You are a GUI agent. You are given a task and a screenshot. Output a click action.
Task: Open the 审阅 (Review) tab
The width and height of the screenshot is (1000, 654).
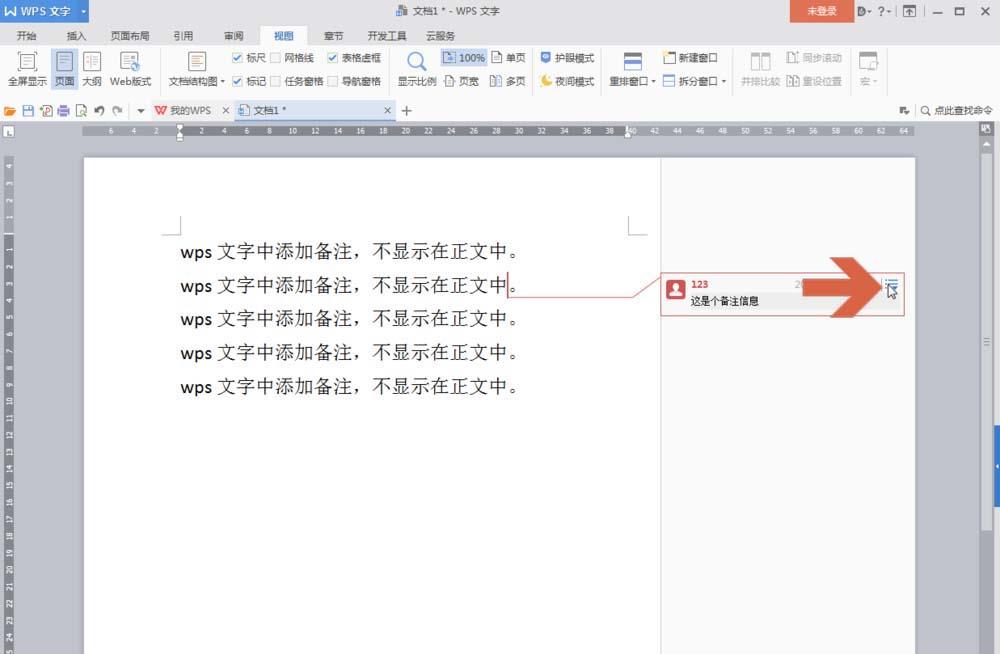(x=232, y=35)
